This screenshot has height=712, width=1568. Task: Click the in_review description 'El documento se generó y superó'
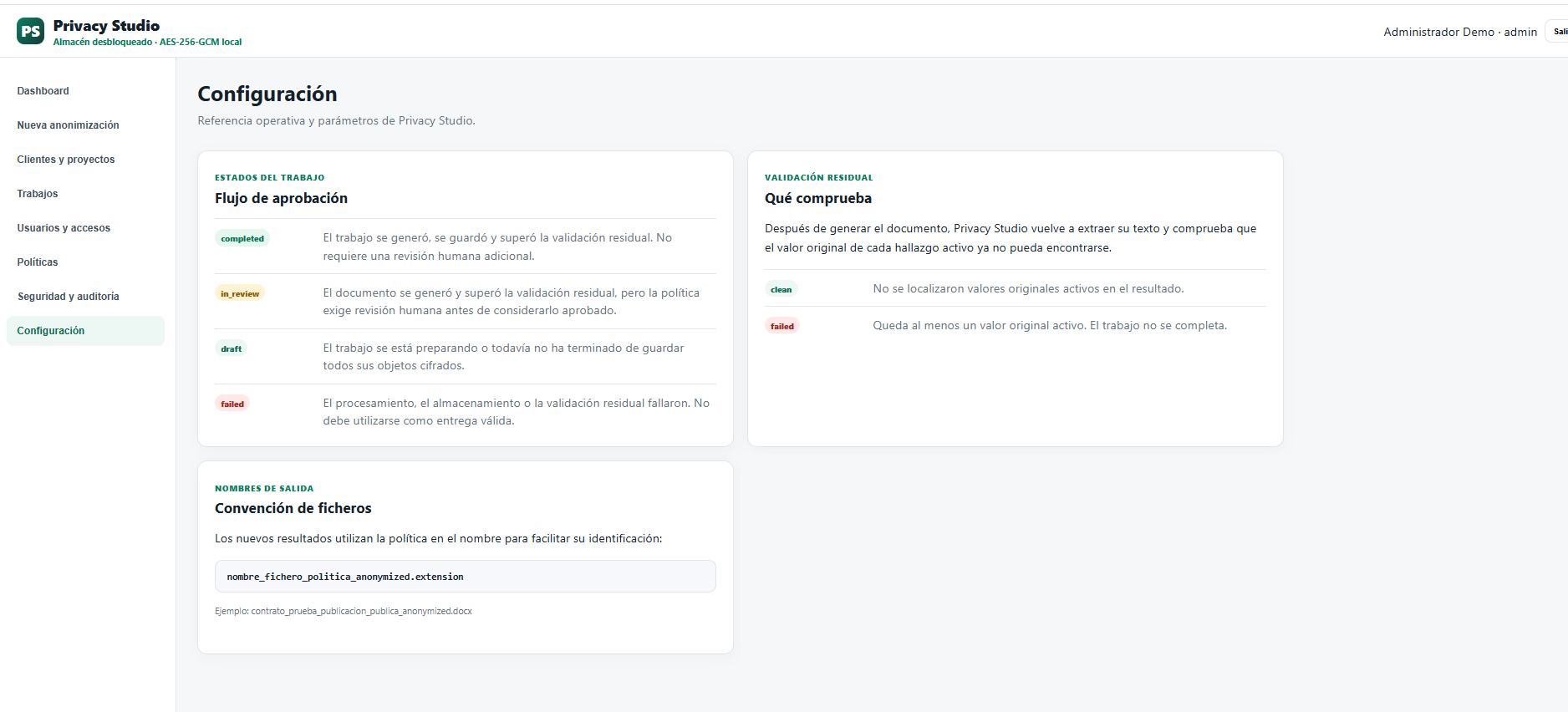(512, 302)
